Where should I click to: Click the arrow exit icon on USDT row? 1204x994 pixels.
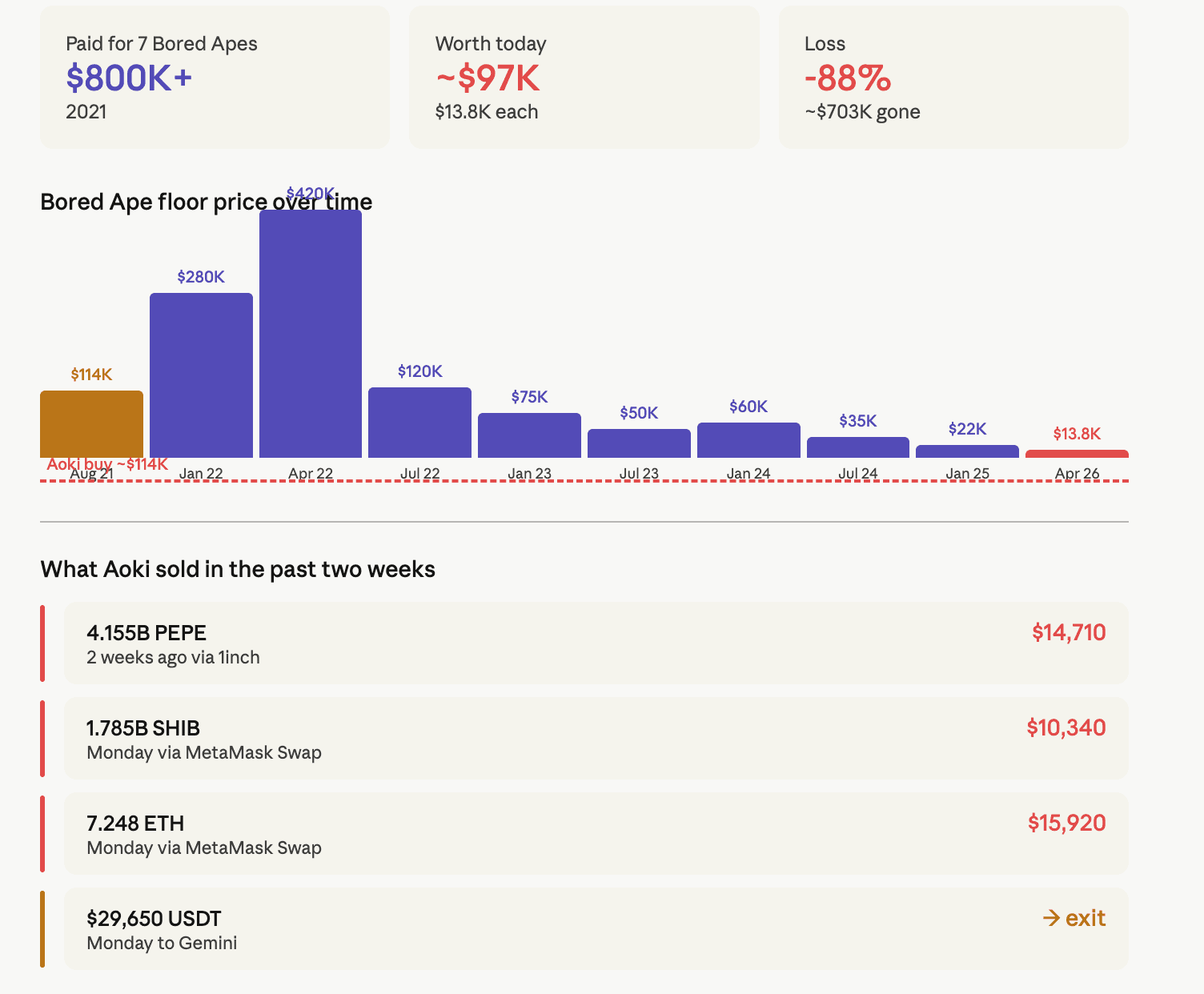coord(1051,918)
